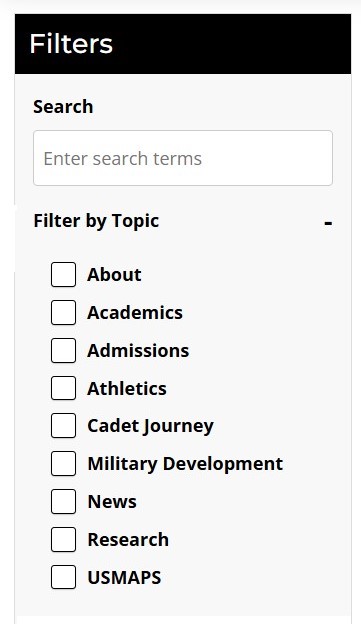Click the Research label text

click(128, 540)
